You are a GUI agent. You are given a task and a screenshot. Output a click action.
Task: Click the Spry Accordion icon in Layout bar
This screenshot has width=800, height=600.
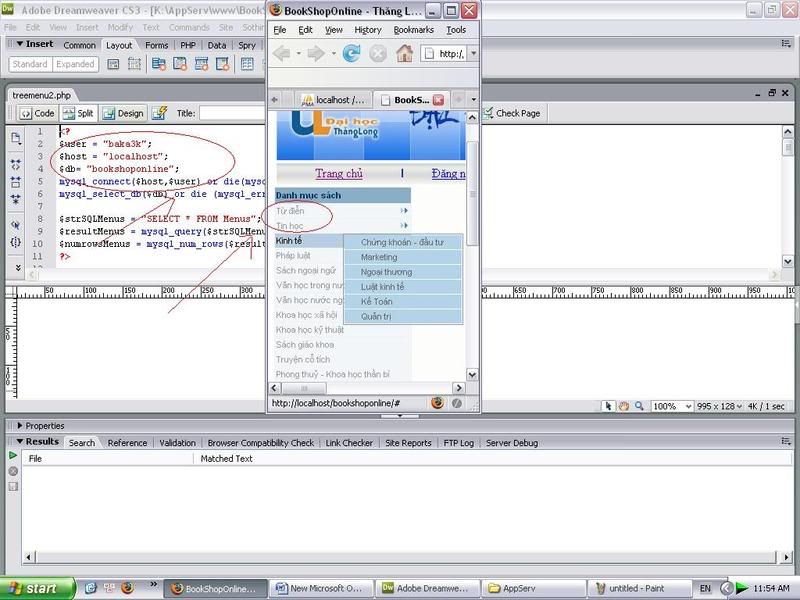click(202, 64)
